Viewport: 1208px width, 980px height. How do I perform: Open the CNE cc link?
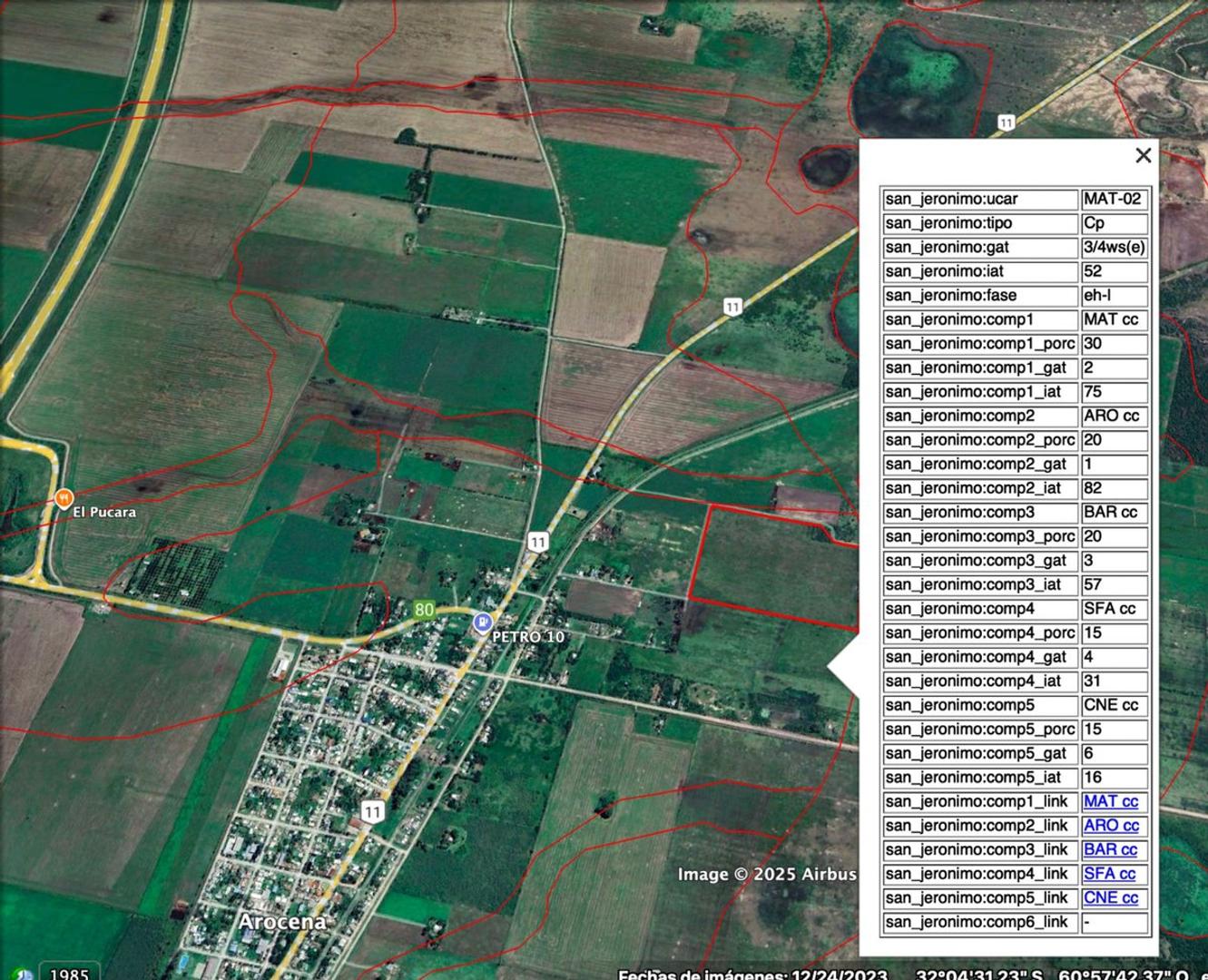(1110, 898)
